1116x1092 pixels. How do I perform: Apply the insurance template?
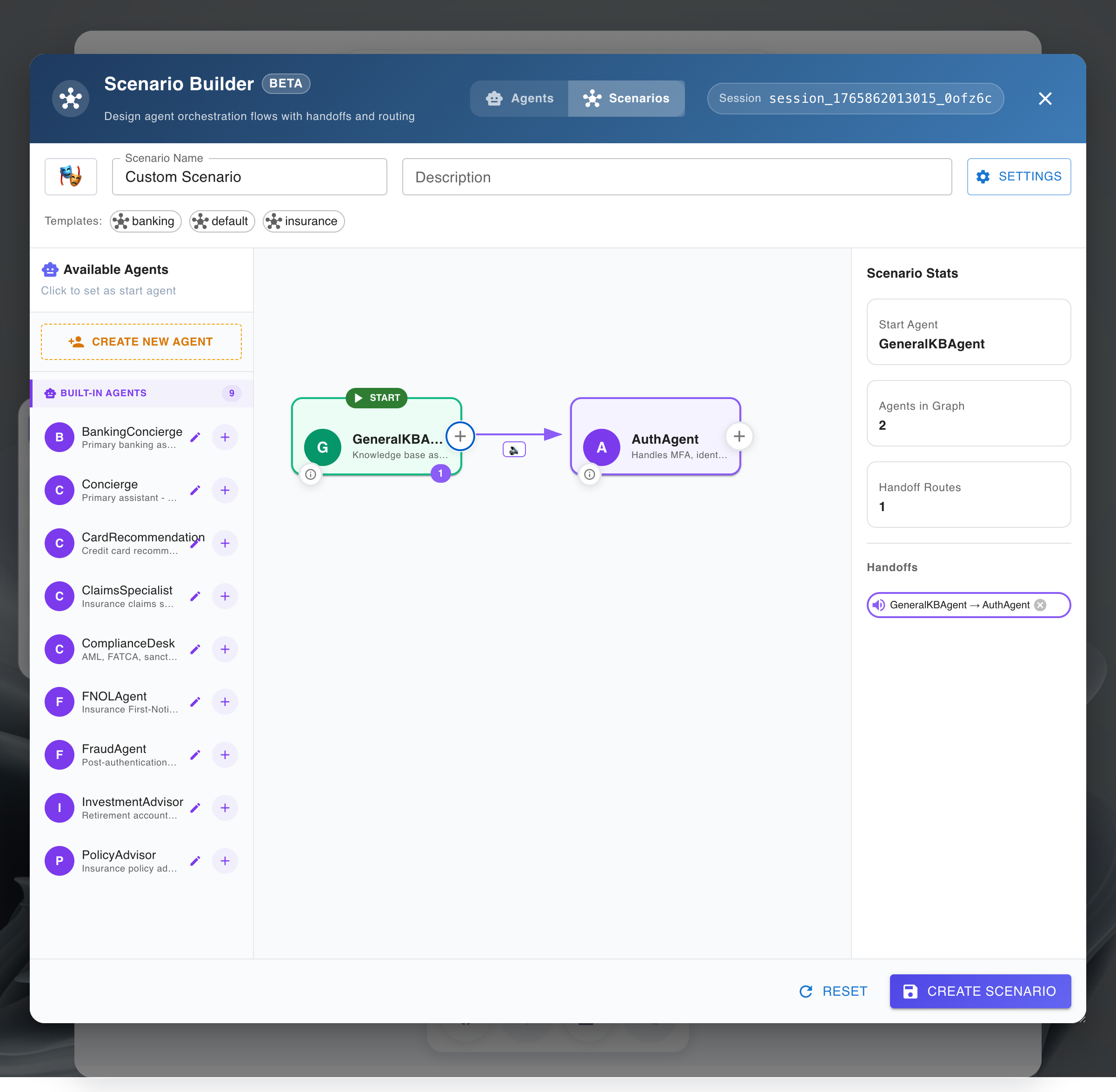point(303,221)
